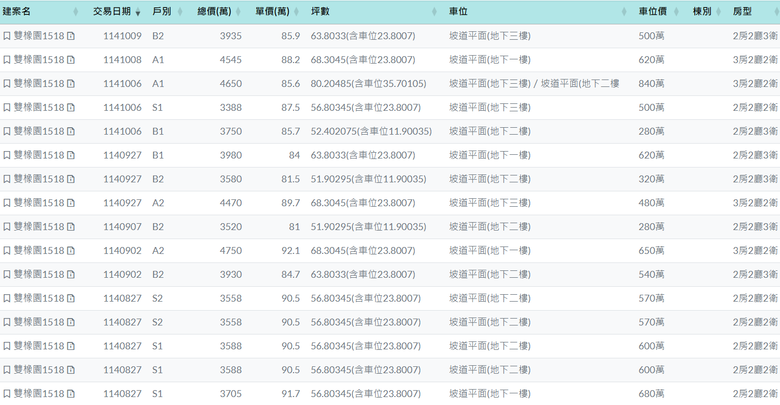Open 雙橡園1518 link in the 3705 price row
The width and height of the screenshot is (780, 405).
(39, 394)
